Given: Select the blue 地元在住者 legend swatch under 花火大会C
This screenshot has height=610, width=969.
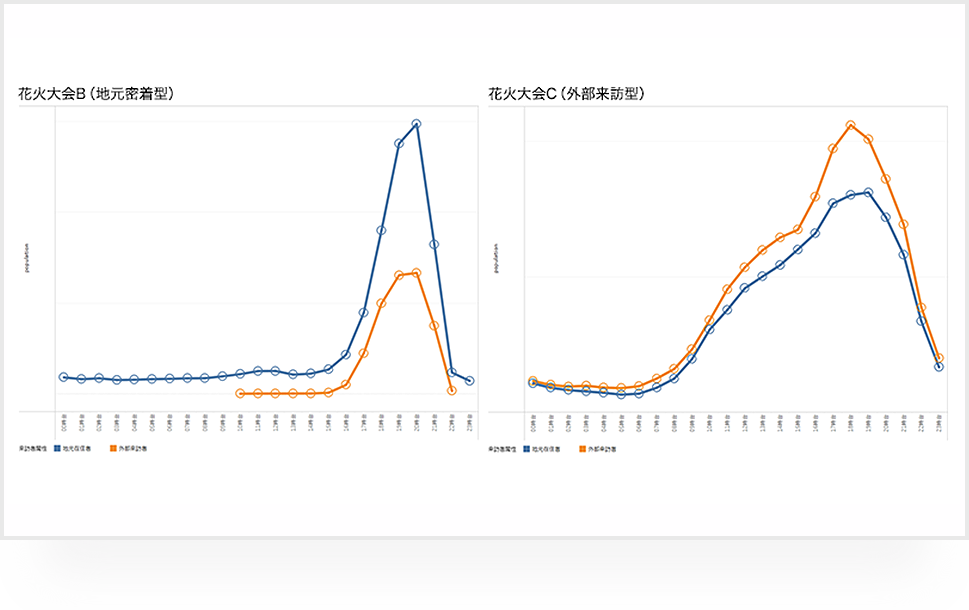Looking at the screenshot, I should 526,448.
